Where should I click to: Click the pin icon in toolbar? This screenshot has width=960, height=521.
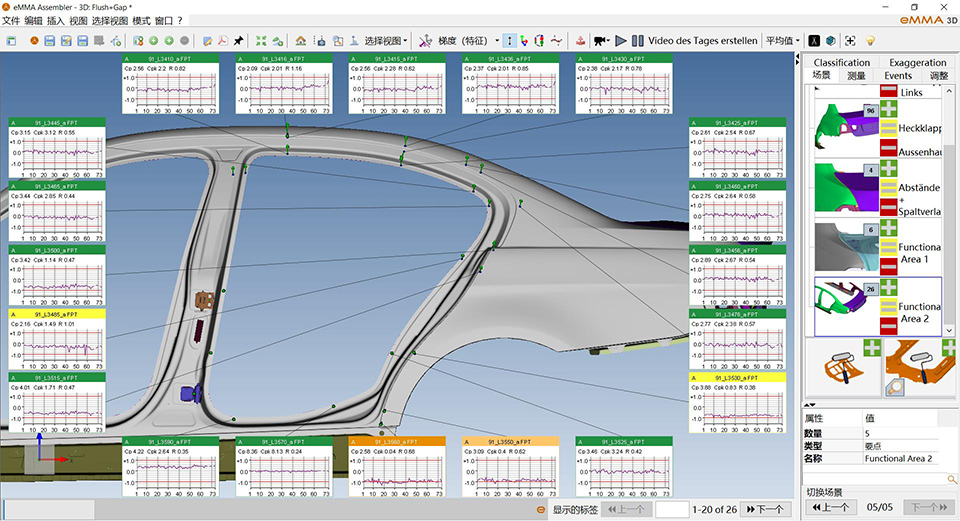pos(238,41)
